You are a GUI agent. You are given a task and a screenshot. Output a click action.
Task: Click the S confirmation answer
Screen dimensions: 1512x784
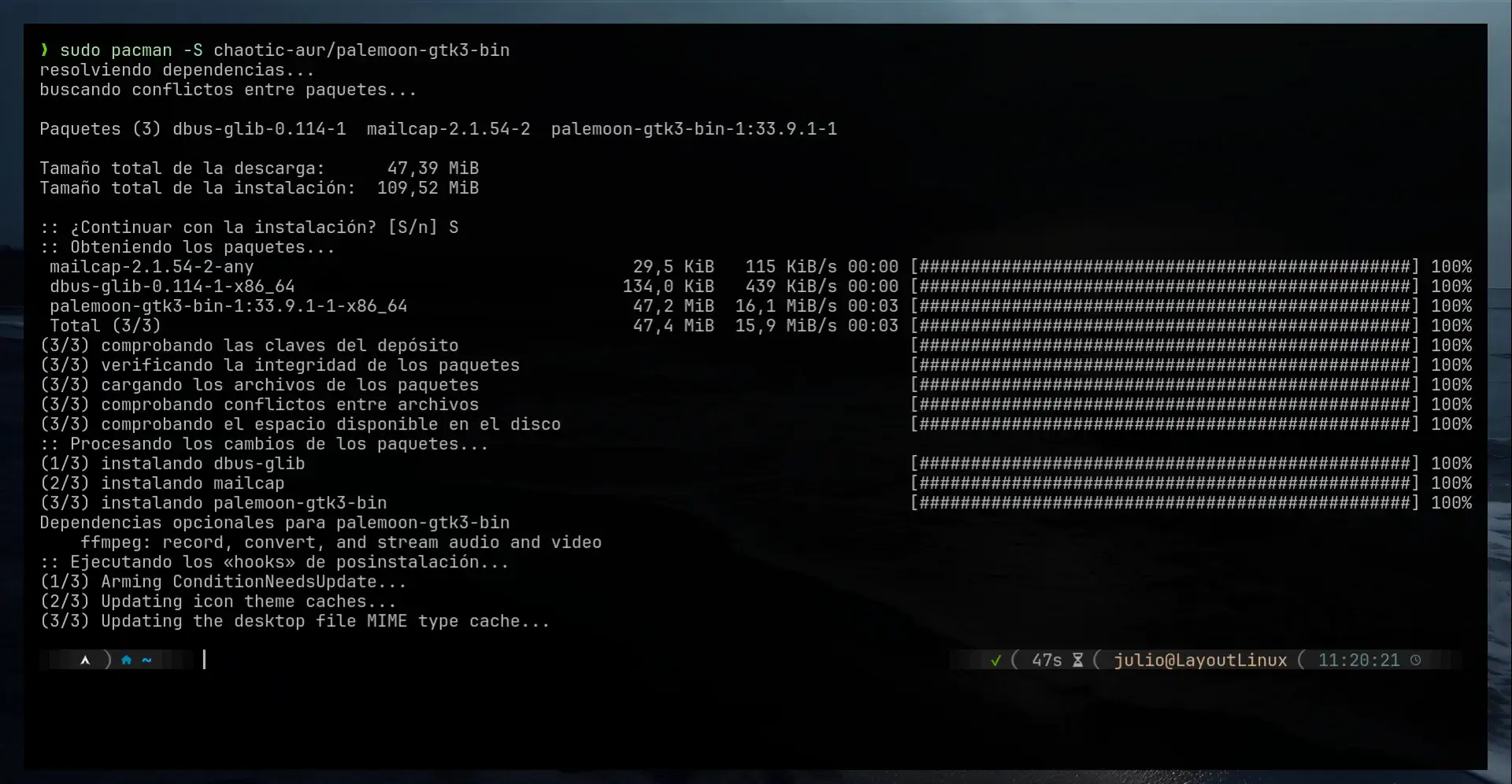(x=454, y=227)
